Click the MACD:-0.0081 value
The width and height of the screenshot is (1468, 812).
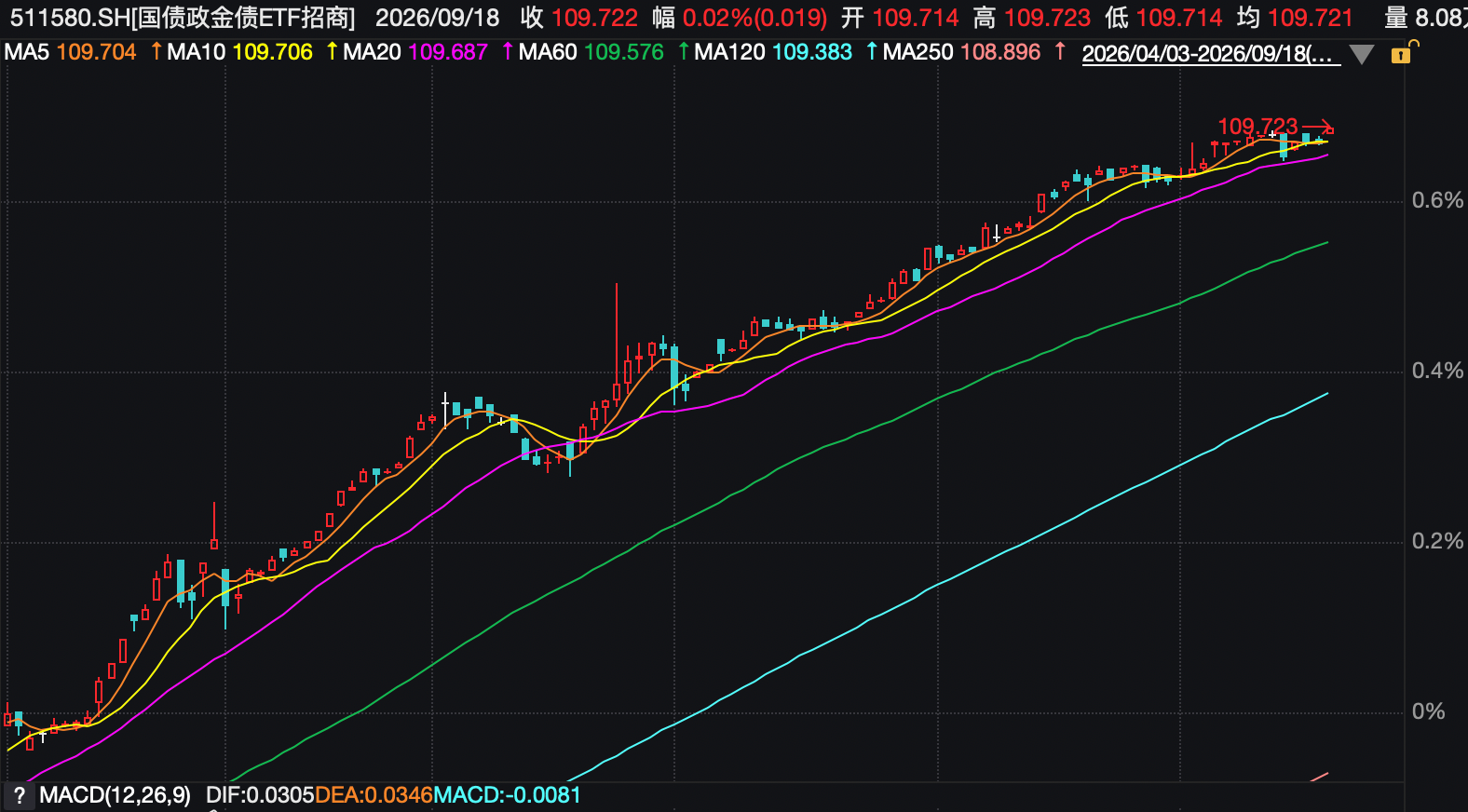point(507,795)
